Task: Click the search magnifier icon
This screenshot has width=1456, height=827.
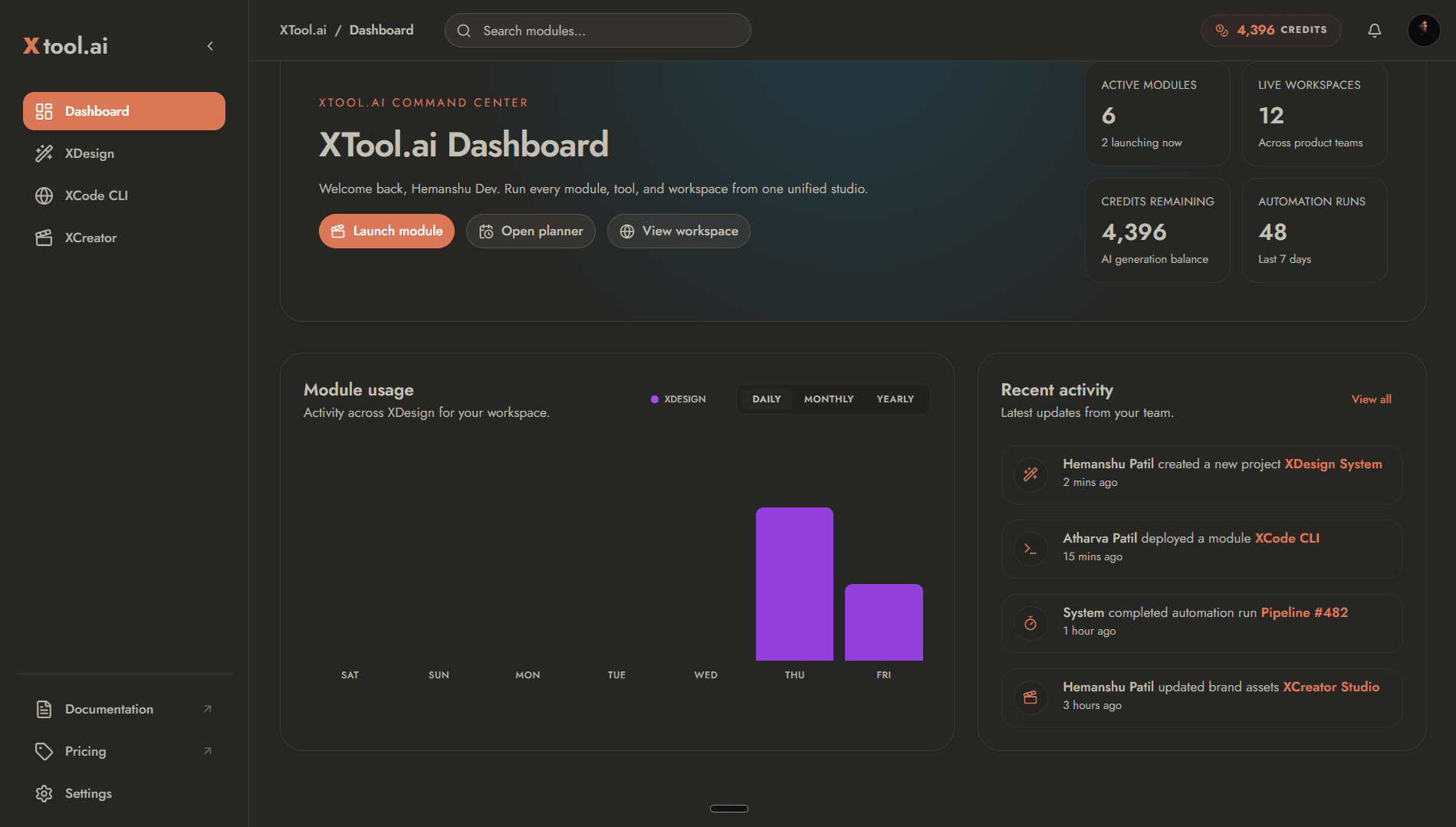Action: pos(463,30)
